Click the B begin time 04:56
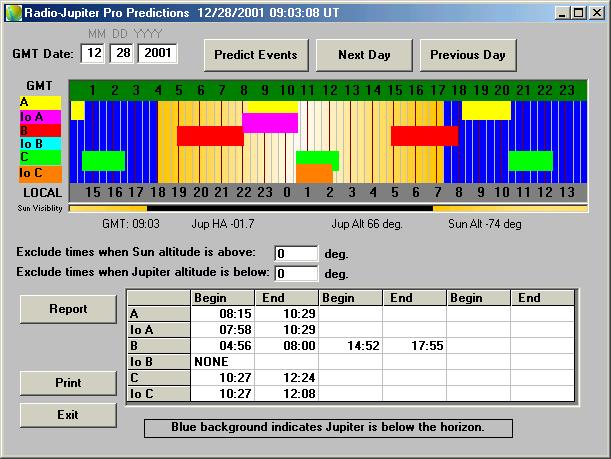Image resolution: width=611 pixels, height=459 pixels. click(x=223, y=346)
